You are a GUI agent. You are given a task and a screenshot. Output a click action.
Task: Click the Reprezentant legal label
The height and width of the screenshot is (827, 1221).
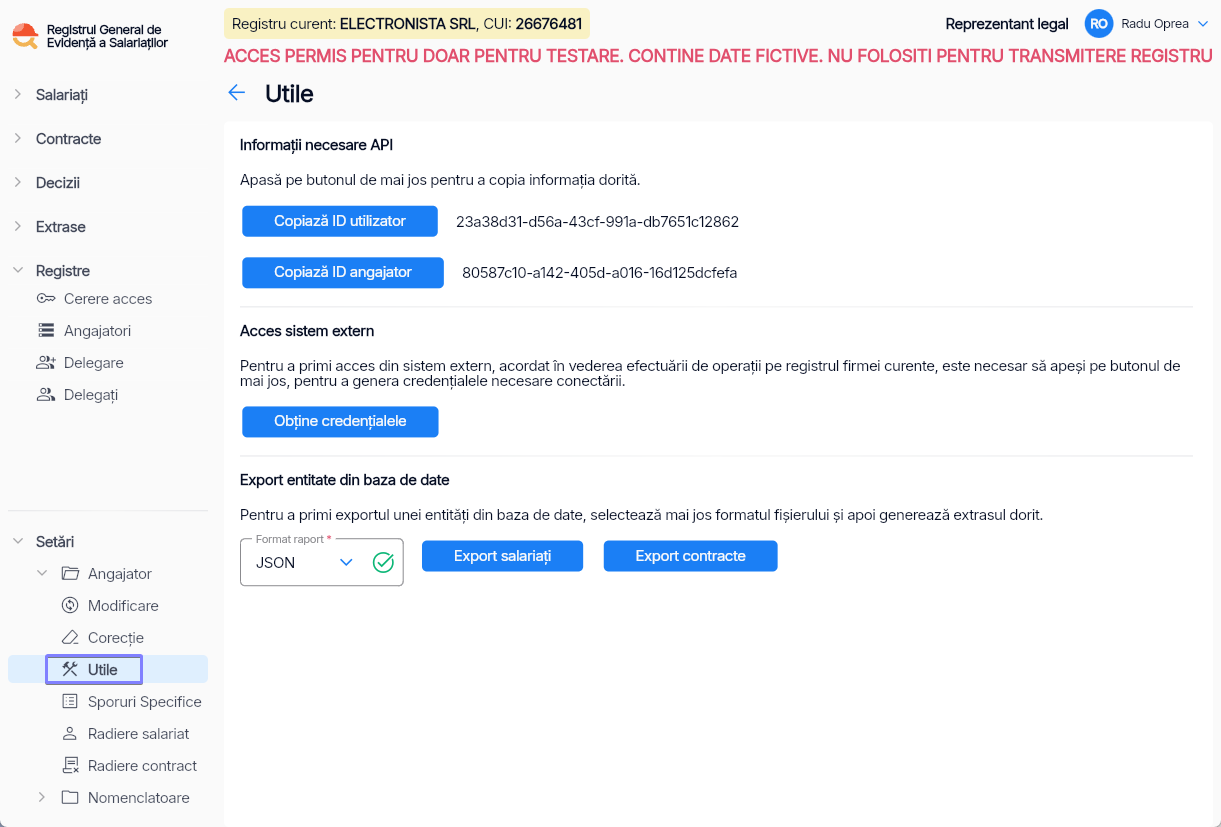(x=1007, y=24)
